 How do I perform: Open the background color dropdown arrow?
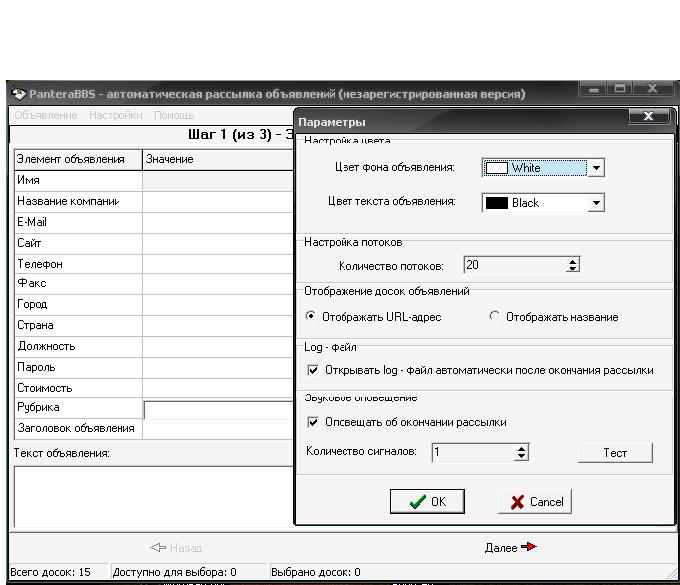coord(596,168)
